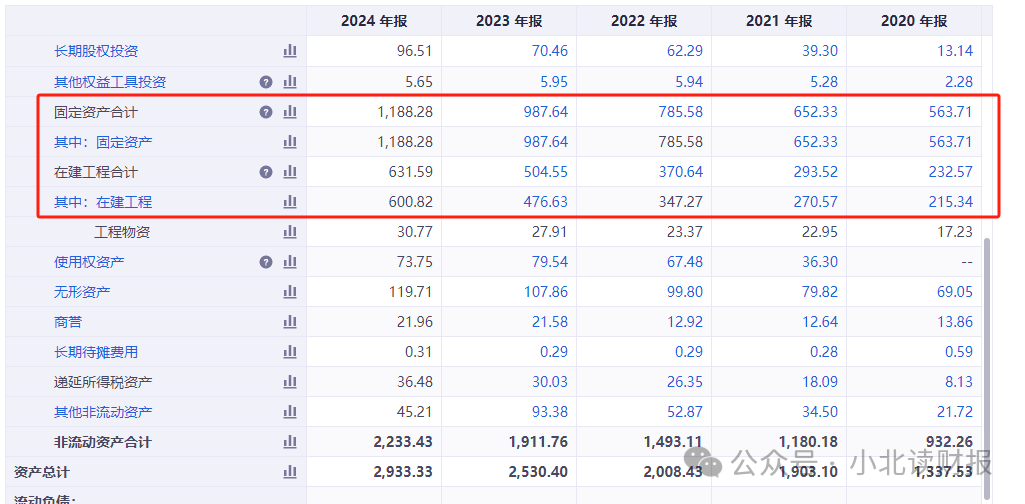Viewport: 1025px width, 504px height.
Task: Click the 其中：在建工程 link
Action: pos(103,202)
